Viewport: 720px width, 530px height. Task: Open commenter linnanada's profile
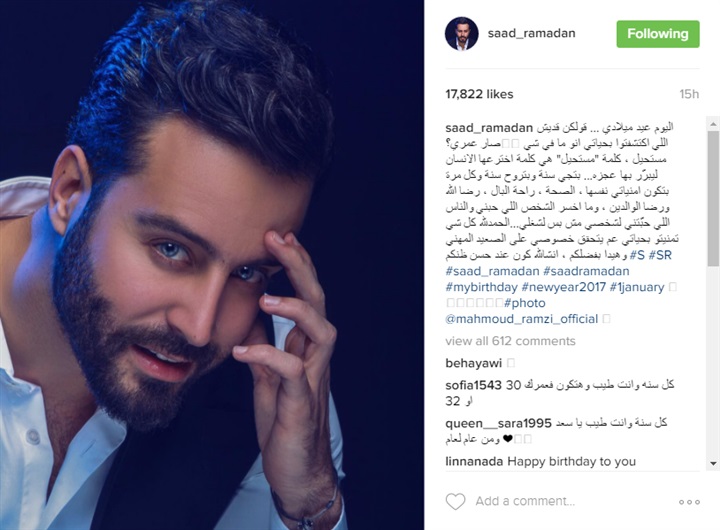(474, 461)
